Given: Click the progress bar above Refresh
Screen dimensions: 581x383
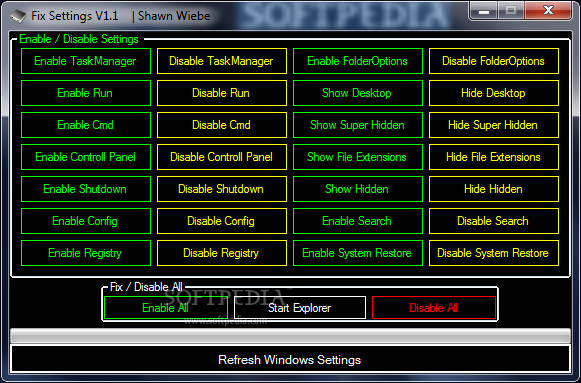Looking at the screenshot, I should click(290, 336).
